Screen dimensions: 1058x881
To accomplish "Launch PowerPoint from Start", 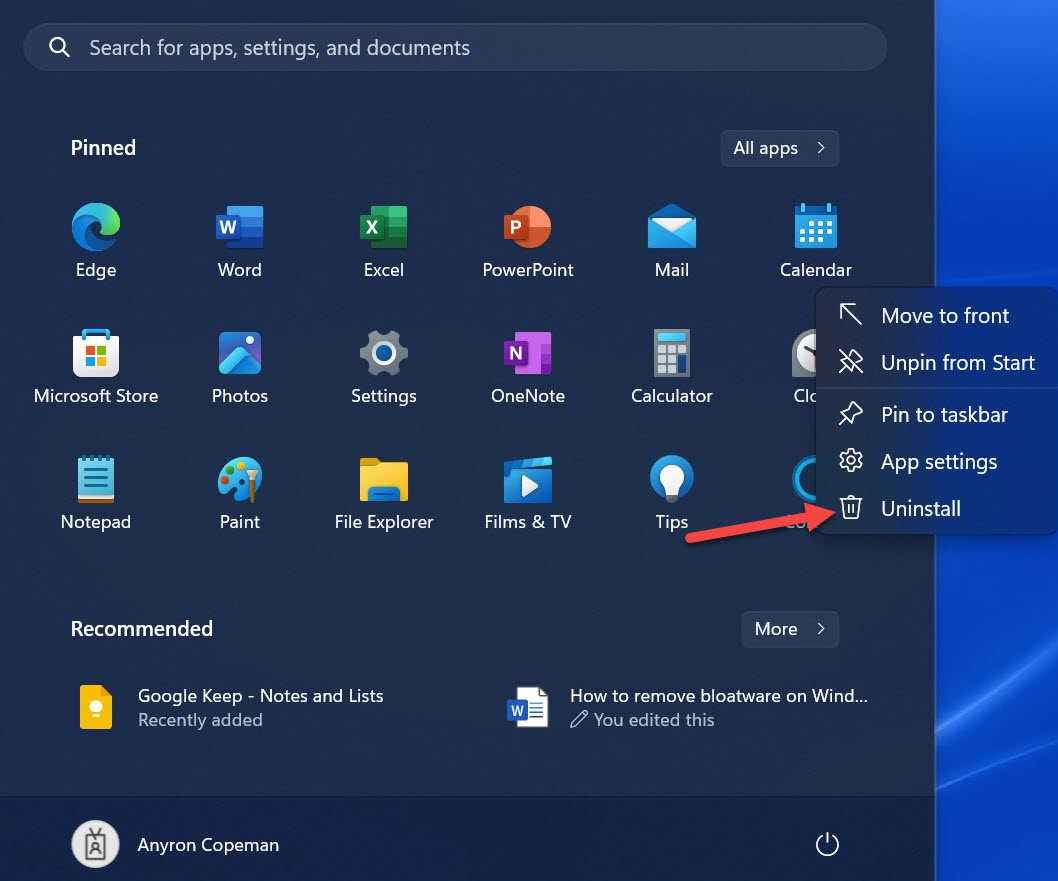I will click(x=528, y=240).
